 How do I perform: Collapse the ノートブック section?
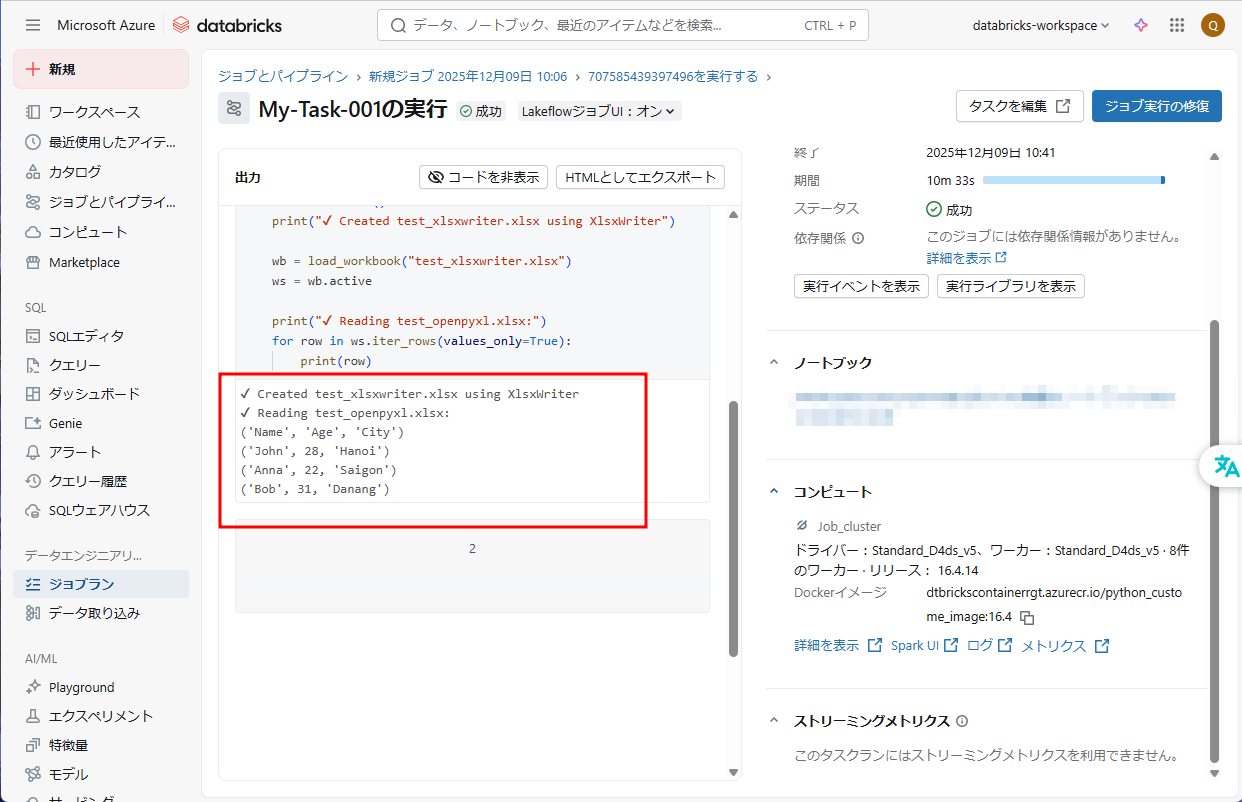point(774,363)
